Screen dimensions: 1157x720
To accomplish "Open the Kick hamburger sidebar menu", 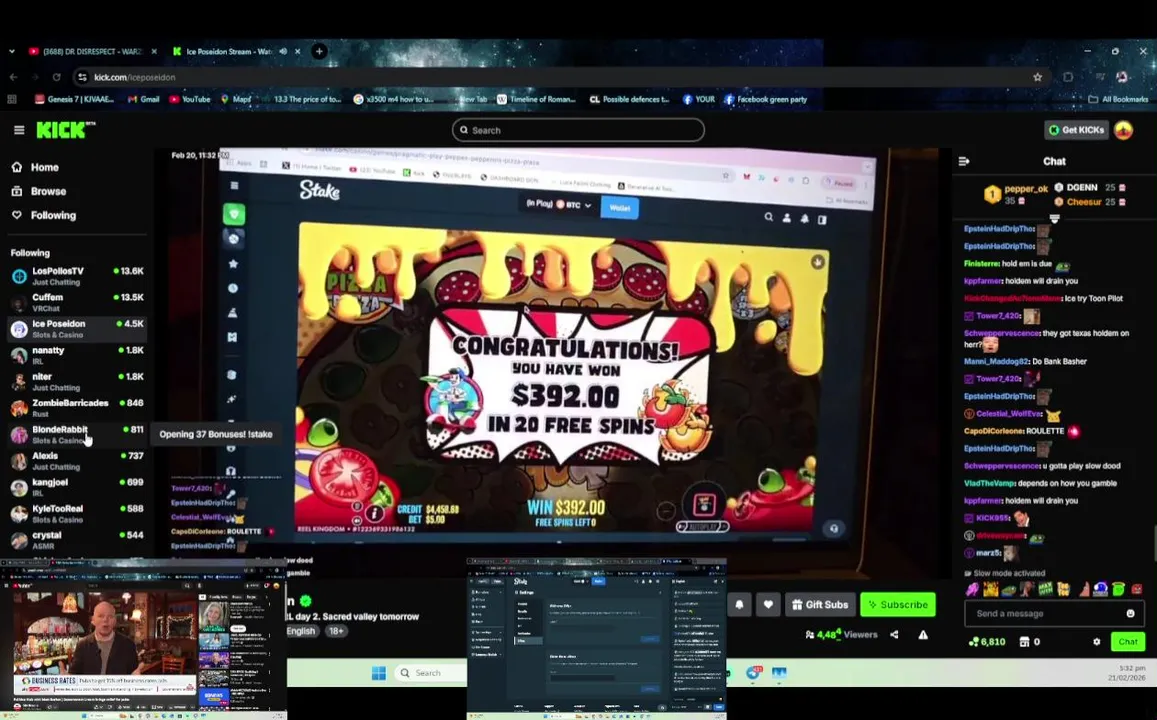I will (19, 130).
